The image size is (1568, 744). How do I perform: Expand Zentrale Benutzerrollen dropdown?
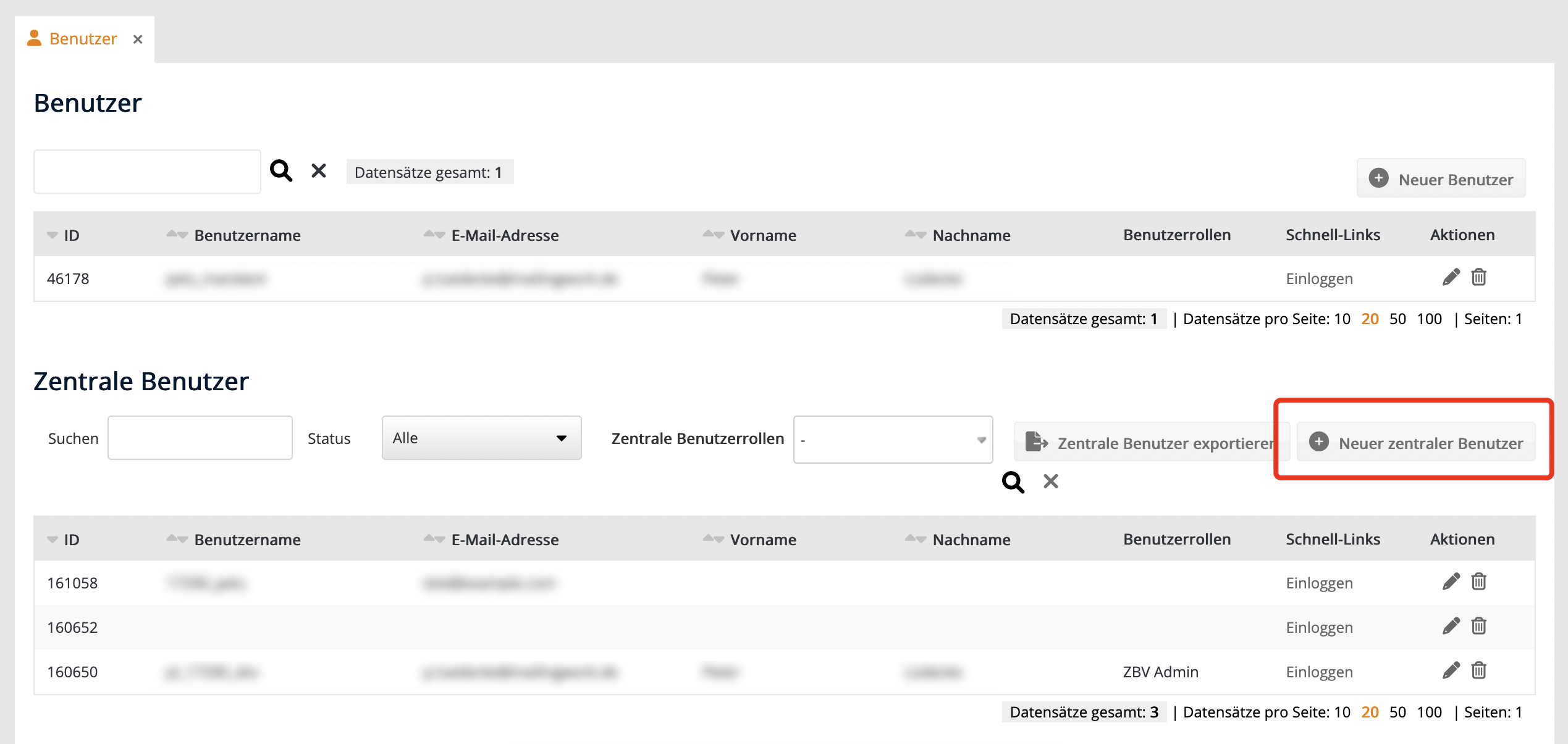[x=893, y=440]
